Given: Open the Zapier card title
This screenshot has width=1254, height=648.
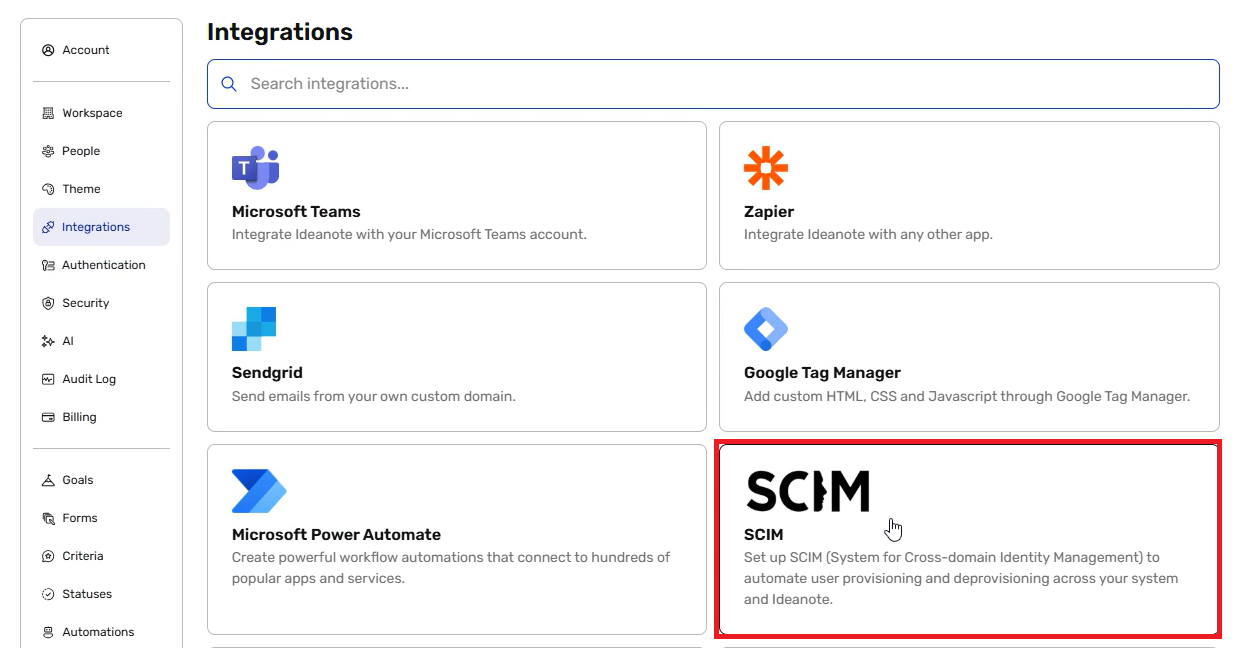Looking at the screenshot, I should 769,212.
